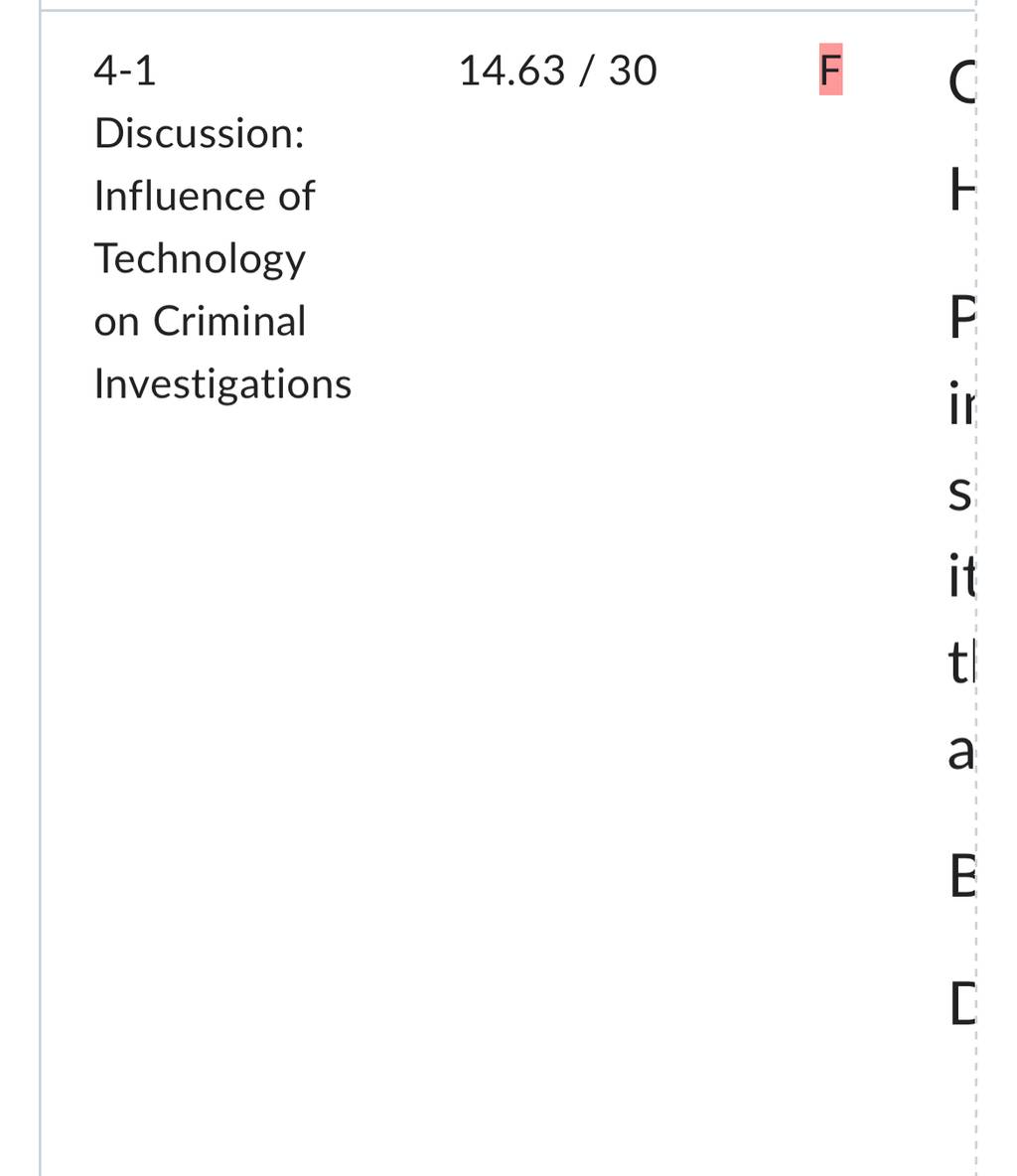
Task: Click the cut-off letter P in the comments column
Action: point(962,317)
